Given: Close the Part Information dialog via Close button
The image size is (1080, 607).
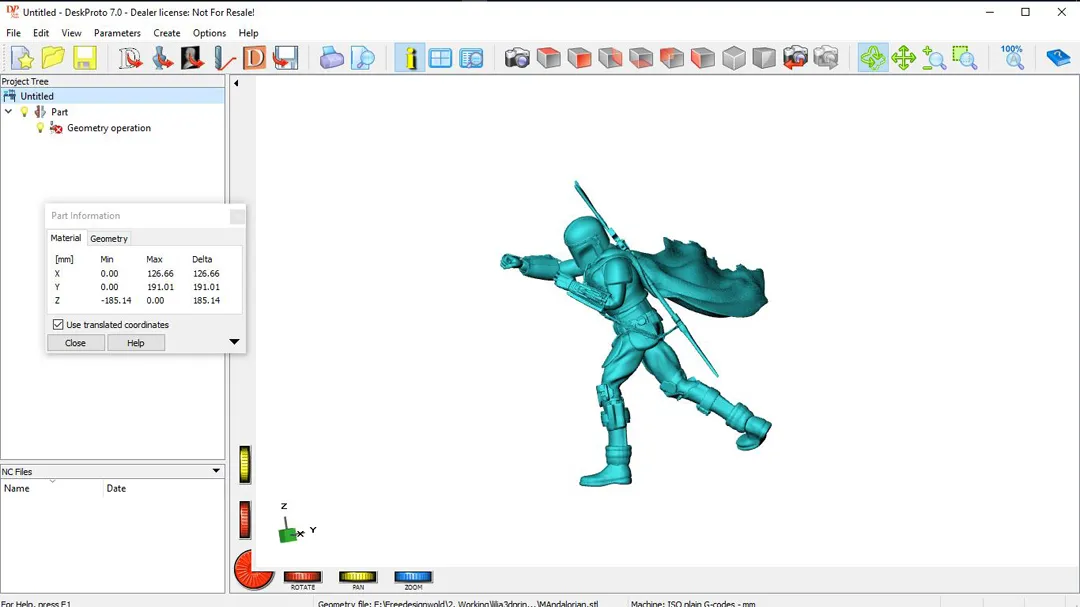Looking at the screenshot, I should (x=76, y=343).
